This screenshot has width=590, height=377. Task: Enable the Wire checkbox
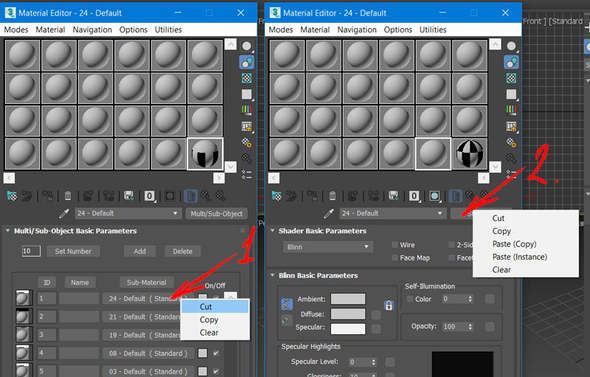395,245
